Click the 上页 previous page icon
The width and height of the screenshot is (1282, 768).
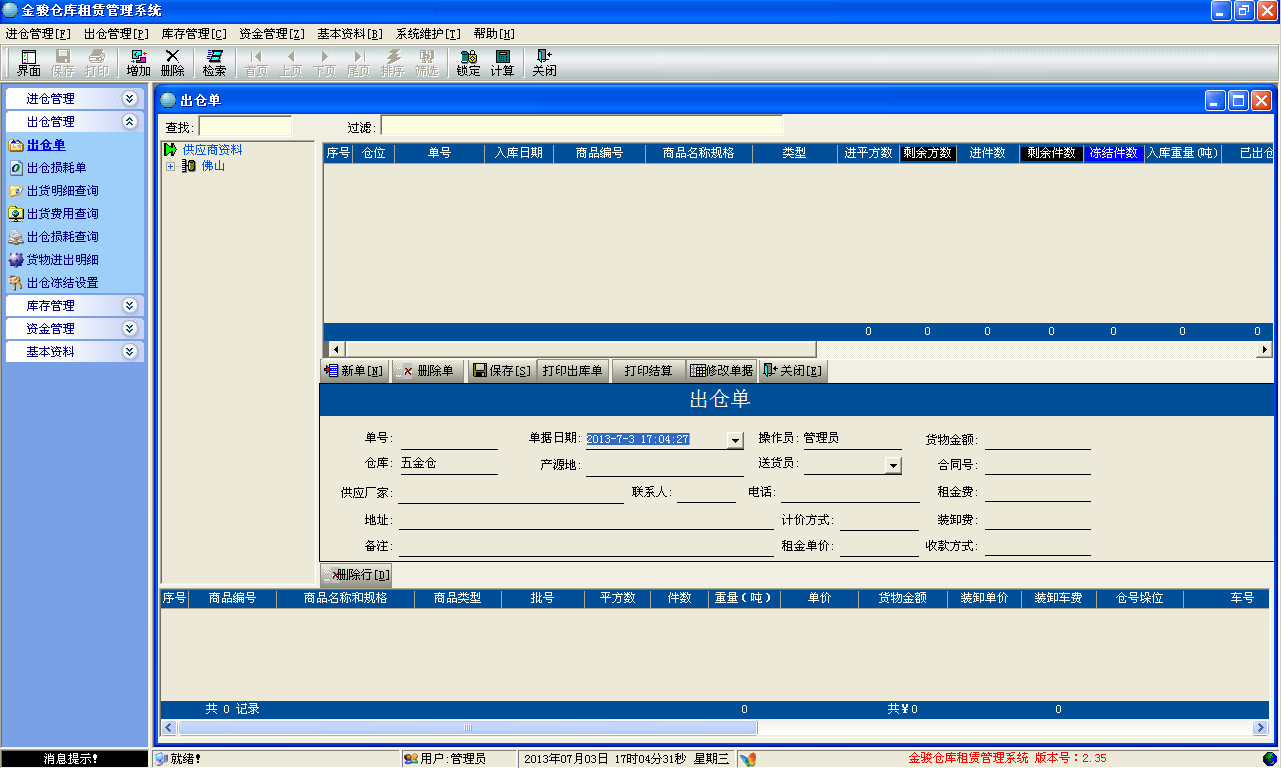pos(291,63)
